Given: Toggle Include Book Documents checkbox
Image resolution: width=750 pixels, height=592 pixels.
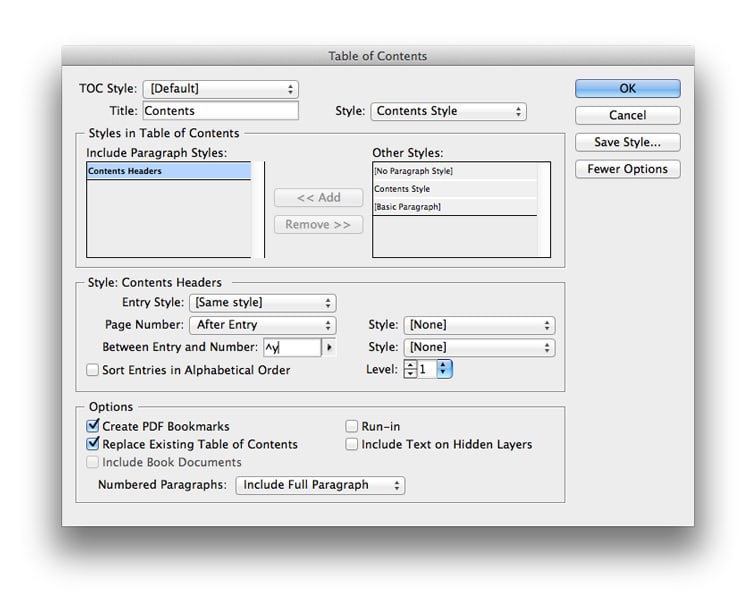Looking at the screenshot, I should 92,462.
